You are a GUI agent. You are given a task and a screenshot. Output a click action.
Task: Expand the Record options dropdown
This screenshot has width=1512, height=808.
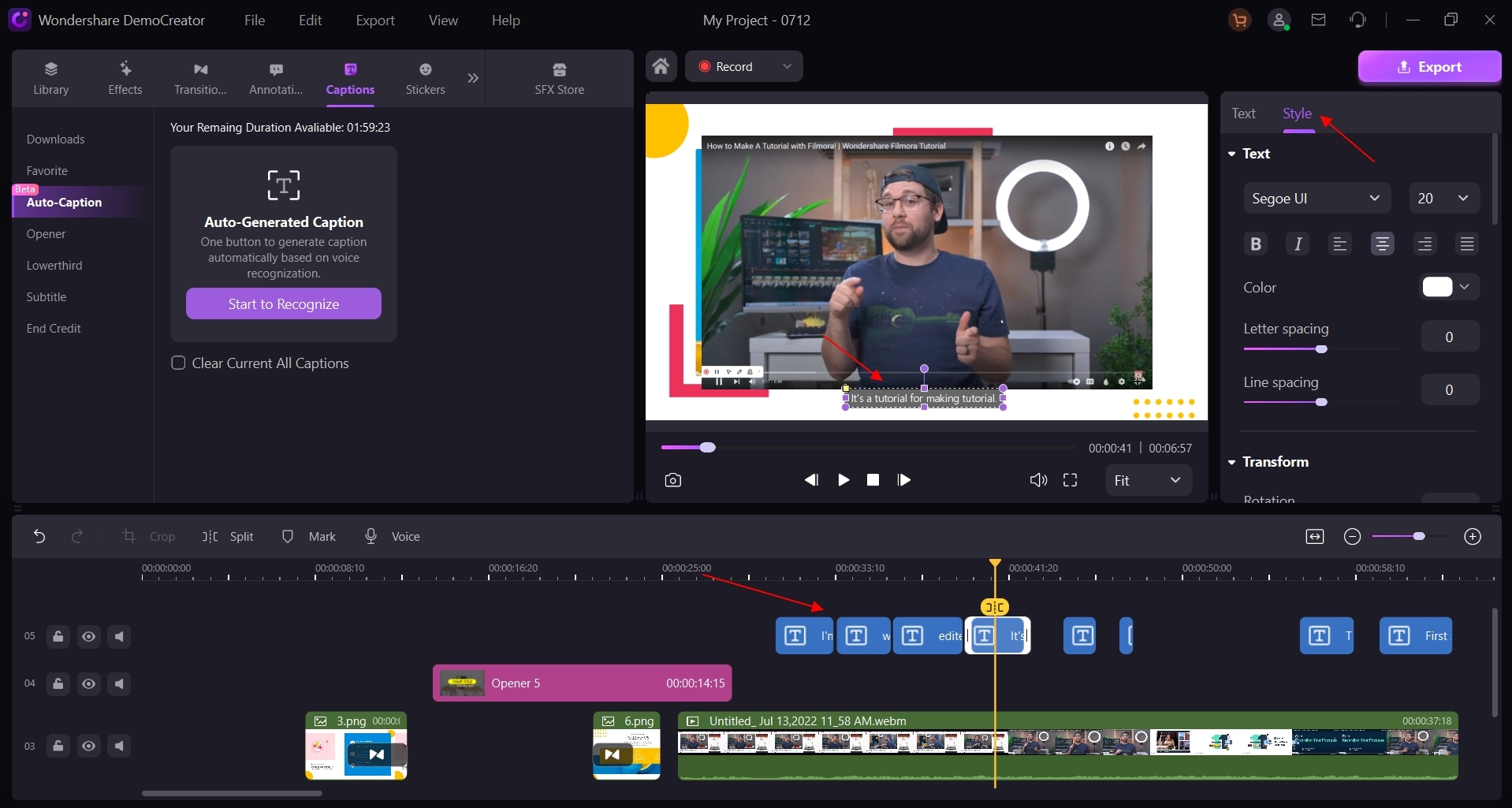(x=787, y=66)
